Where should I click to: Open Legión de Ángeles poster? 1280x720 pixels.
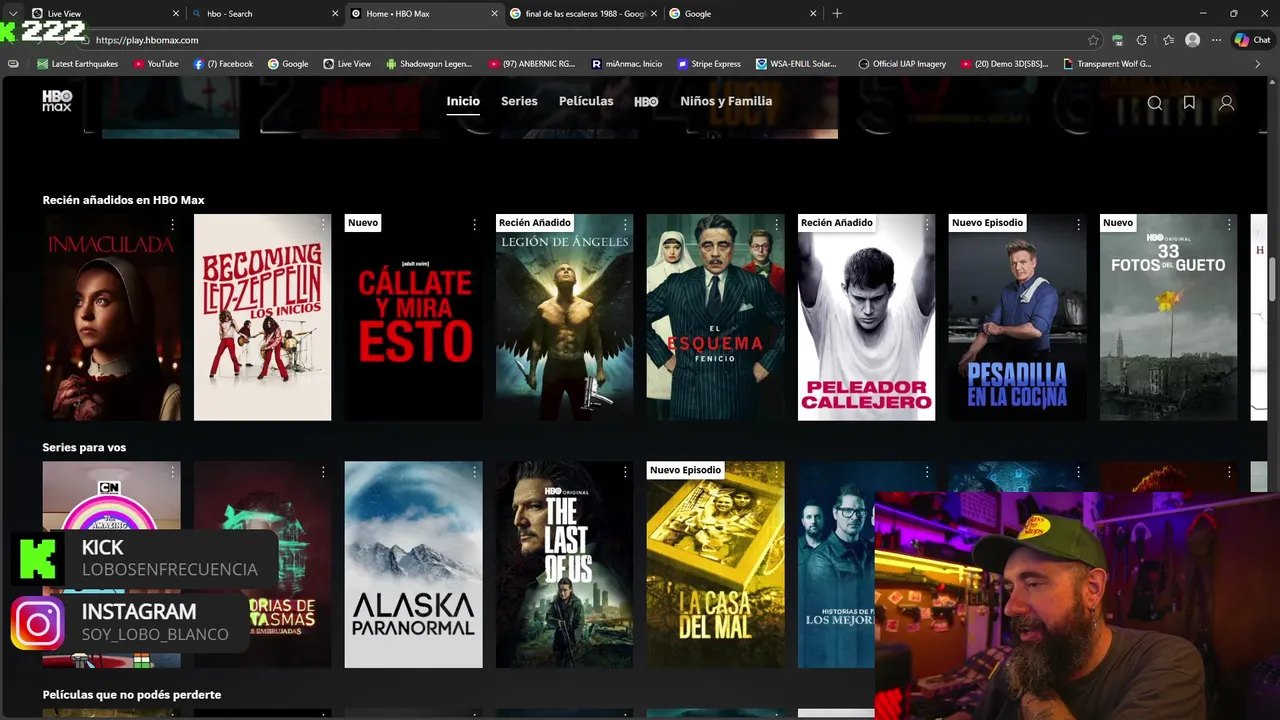pyautogui.click(x=564, y=317)
